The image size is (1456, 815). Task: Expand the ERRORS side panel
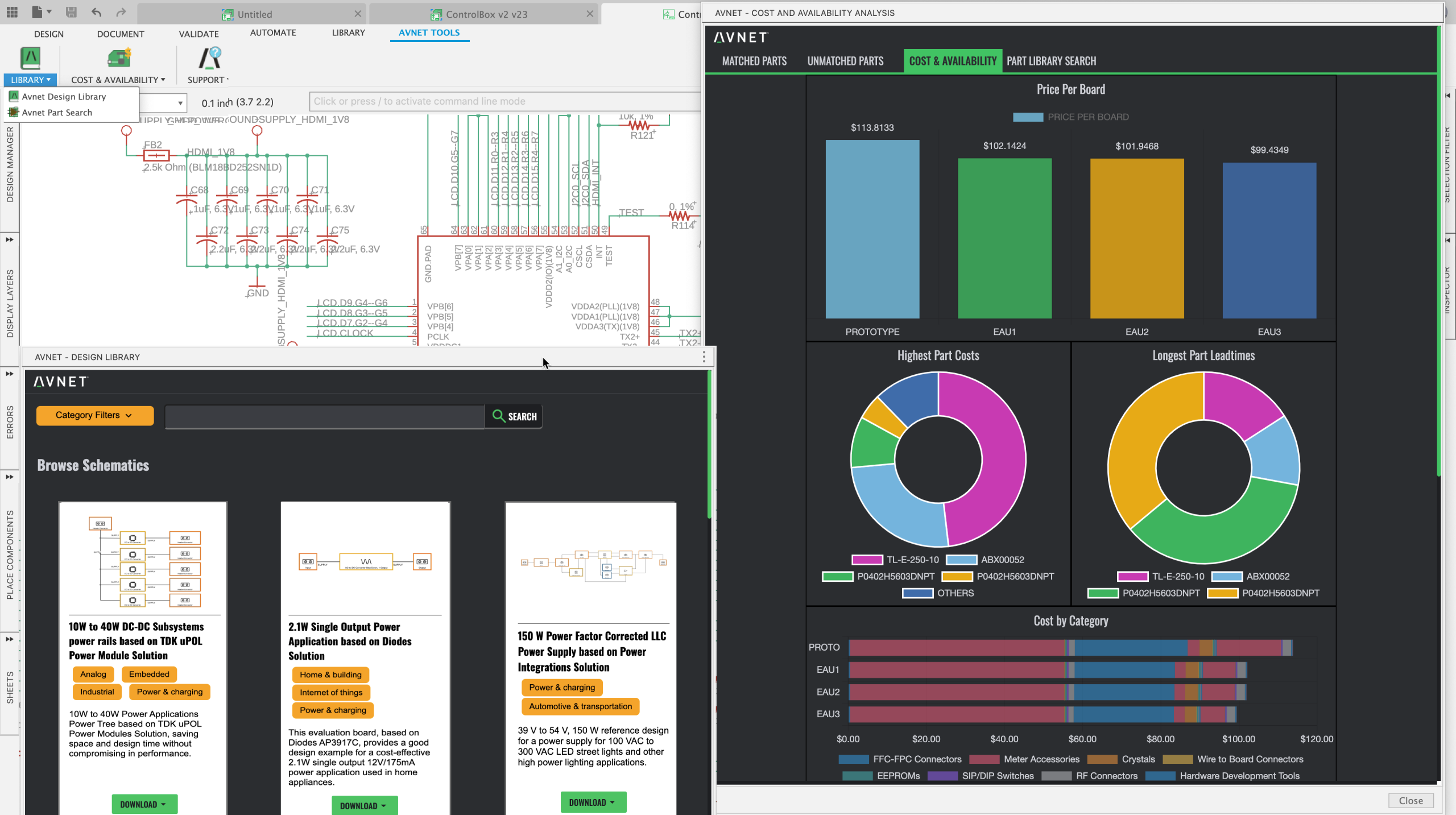[9, 374]
